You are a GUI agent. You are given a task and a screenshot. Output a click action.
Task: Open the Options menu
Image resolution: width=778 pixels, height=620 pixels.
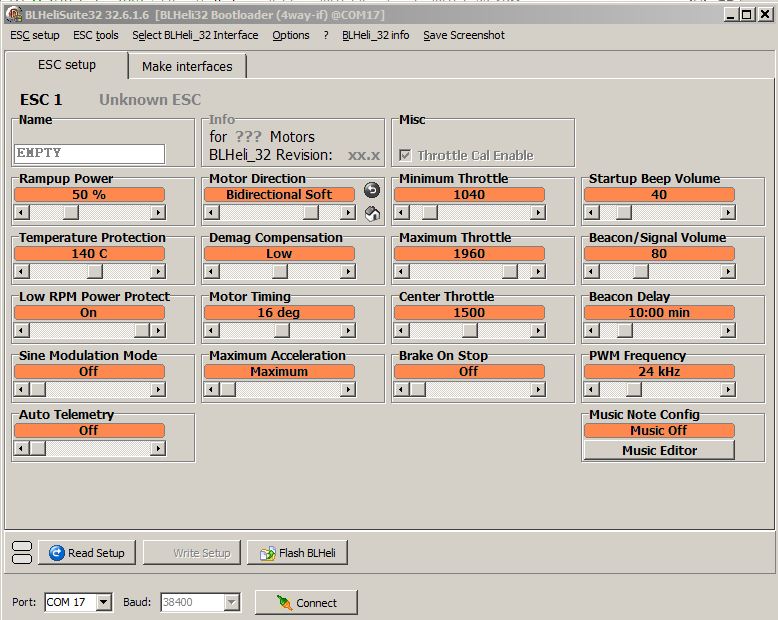[x=291, y=35]
